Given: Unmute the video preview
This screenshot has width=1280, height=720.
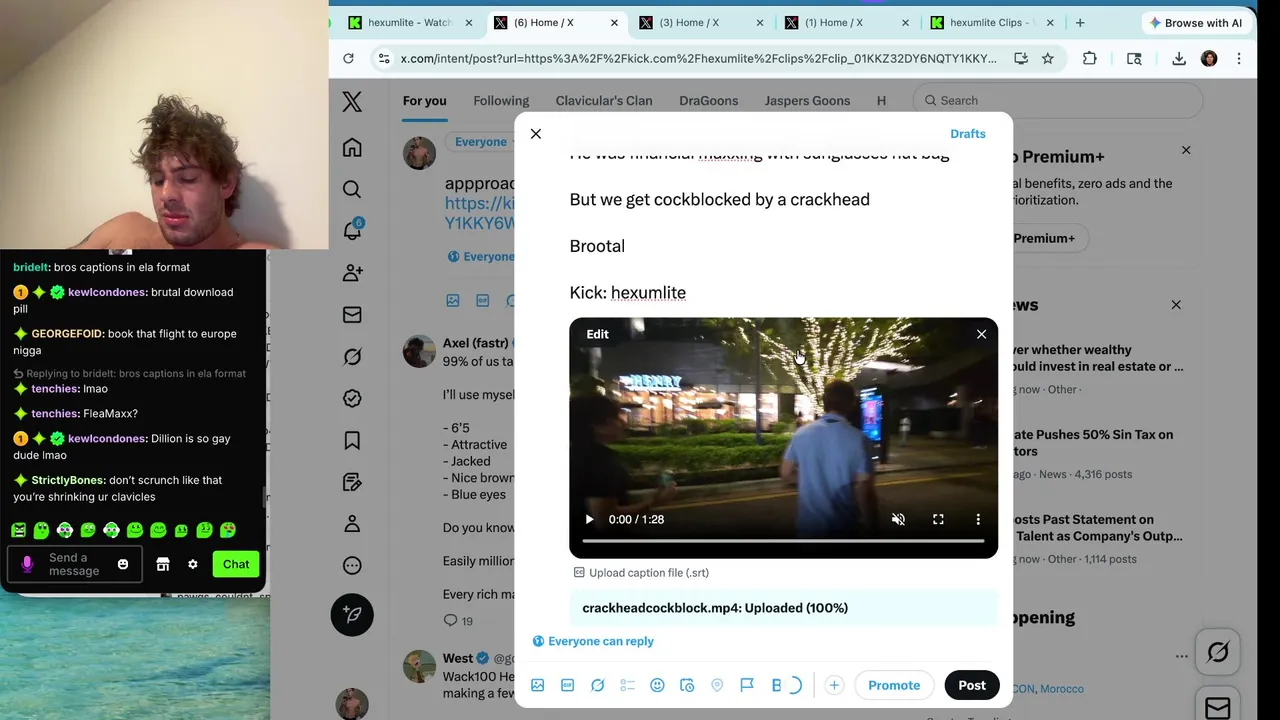Looking at the screenshot, I should click(898, 519).
